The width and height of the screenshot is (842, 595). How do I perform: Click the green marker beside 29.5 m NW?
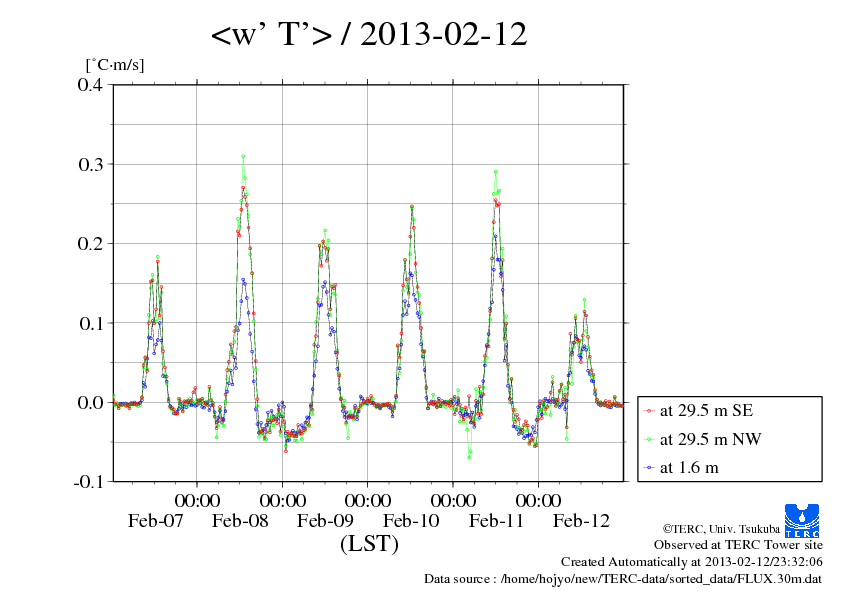(649, 440)
